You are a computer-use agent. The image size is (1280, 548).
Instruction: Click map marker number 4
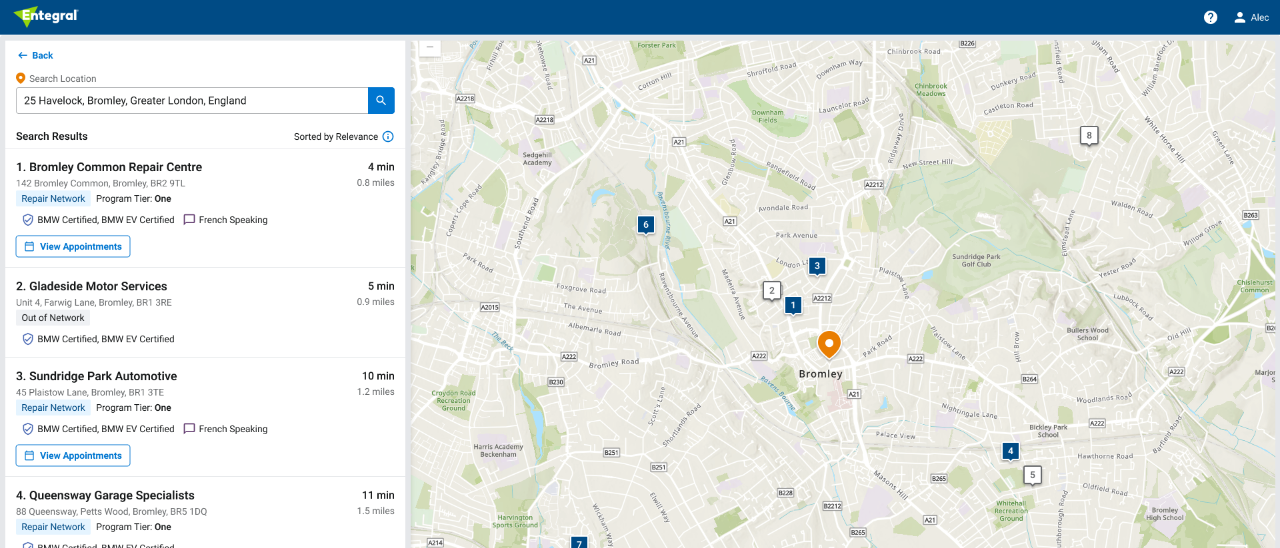point(1011,451)
